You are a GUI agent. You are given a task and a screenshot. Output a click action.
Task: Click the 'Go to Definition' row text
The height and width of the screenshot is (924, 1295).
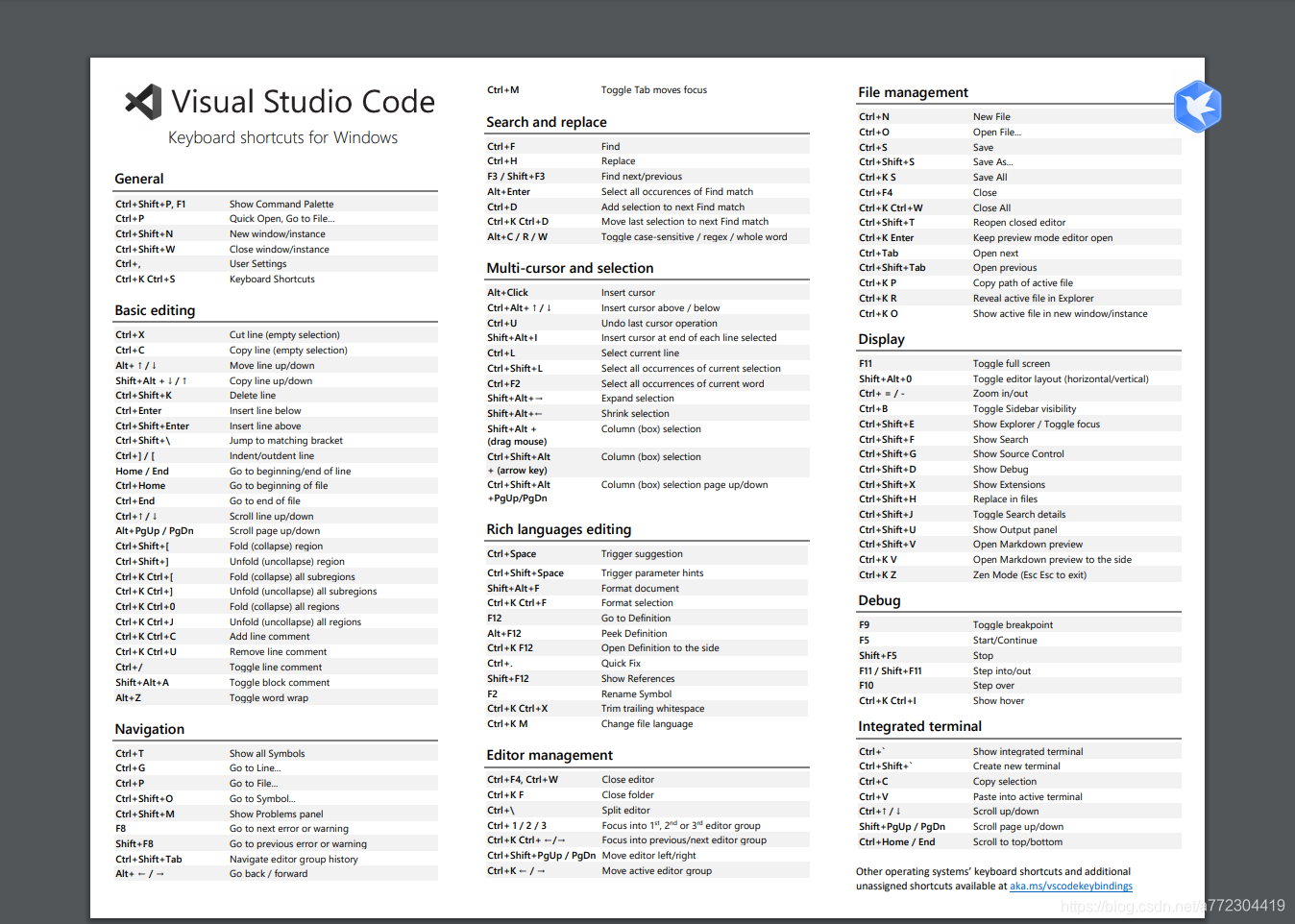click(636, 619)
